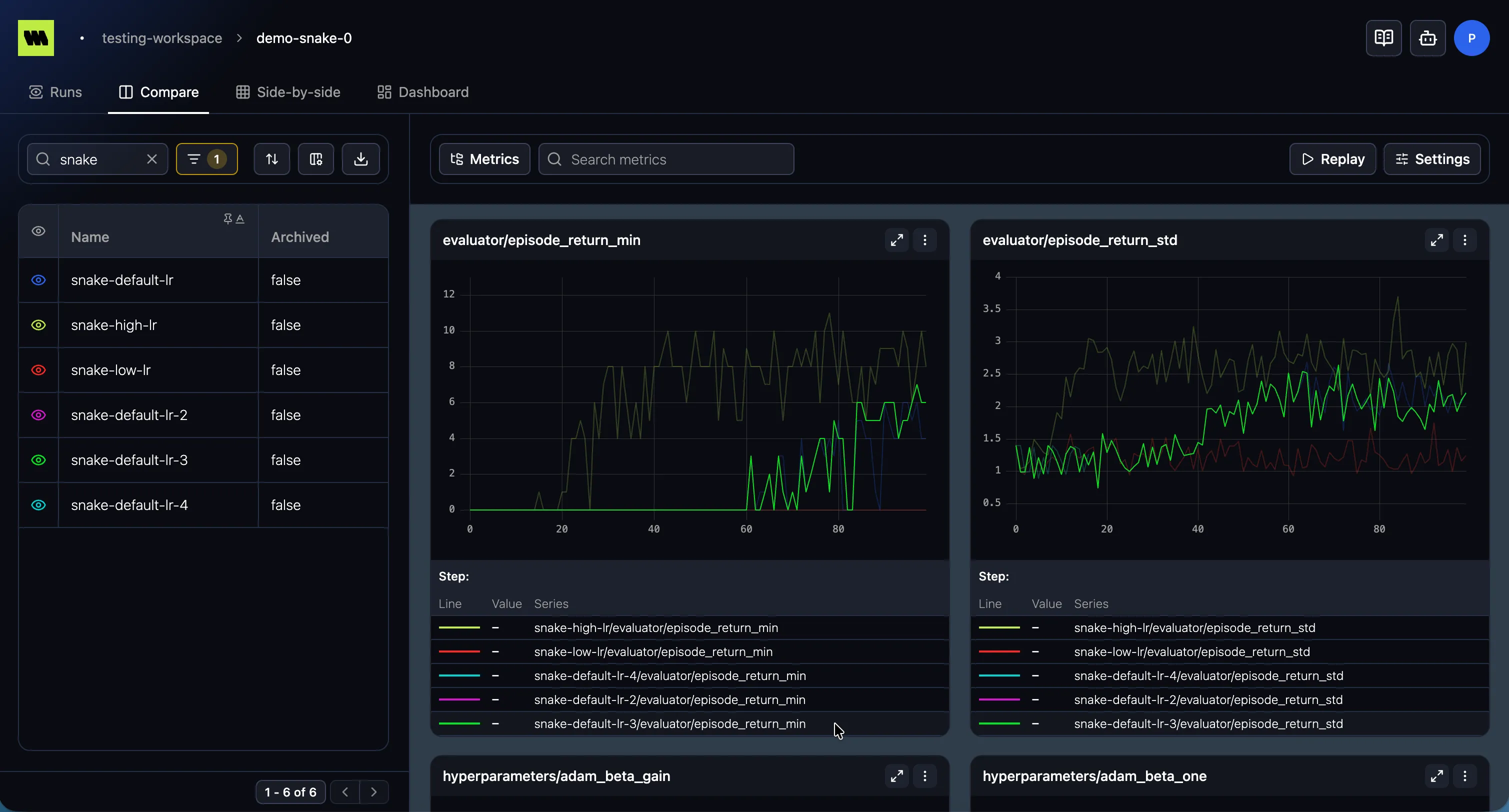Open the Settings button
Viewport: 1509px width, 812px height.
pyautogui.click(x=1431, y=159)
